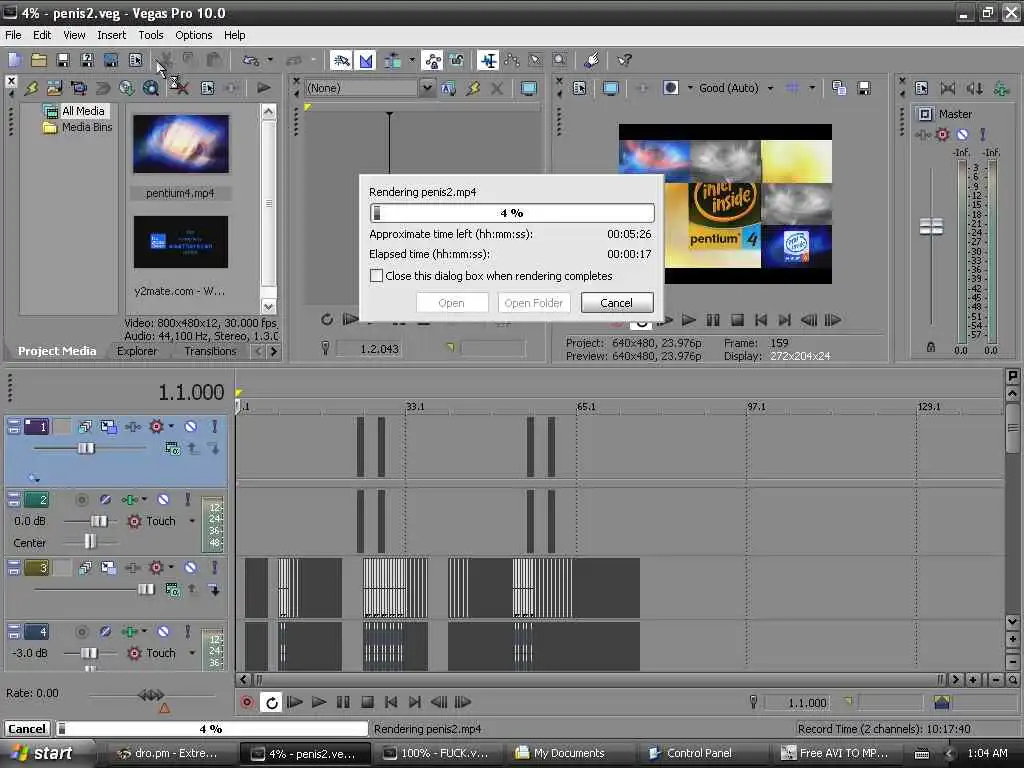Select All Media in the tree
Image resolution: width=1024 pixels, height=768 pixels.
click(x=83, y=111)
